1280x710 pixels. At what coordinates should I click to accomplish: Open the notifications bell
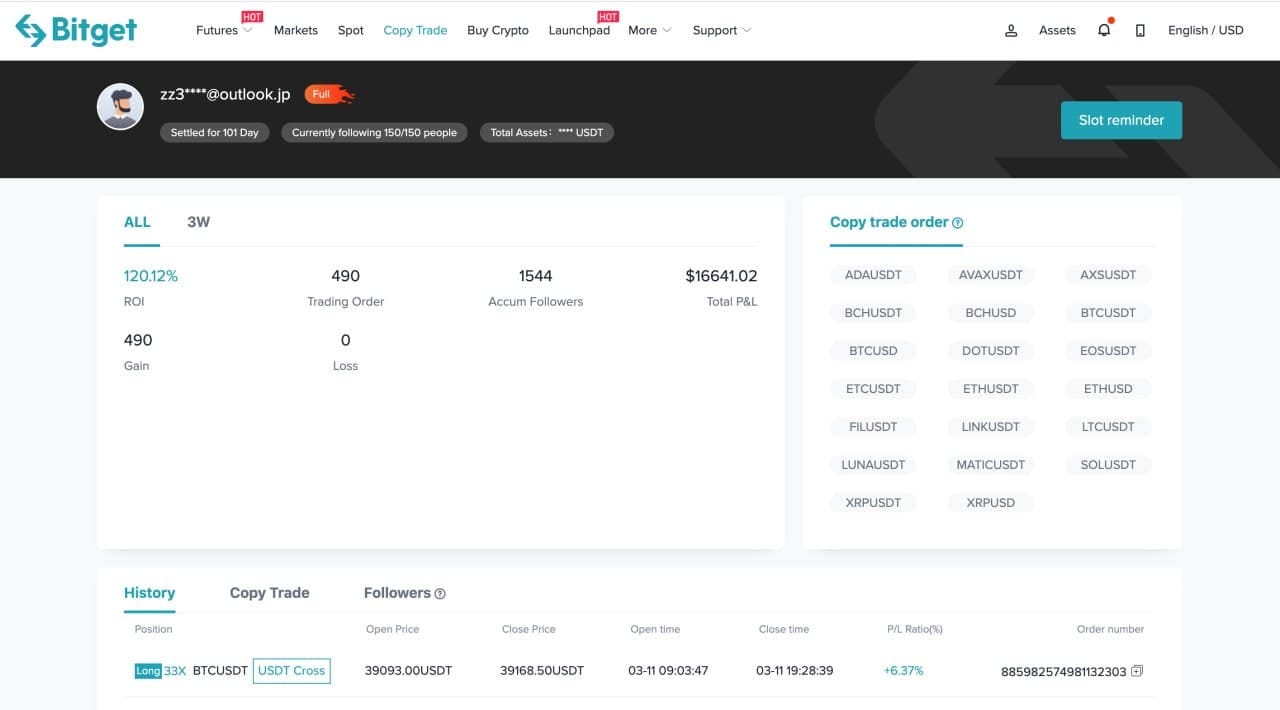click(1104, 30)
